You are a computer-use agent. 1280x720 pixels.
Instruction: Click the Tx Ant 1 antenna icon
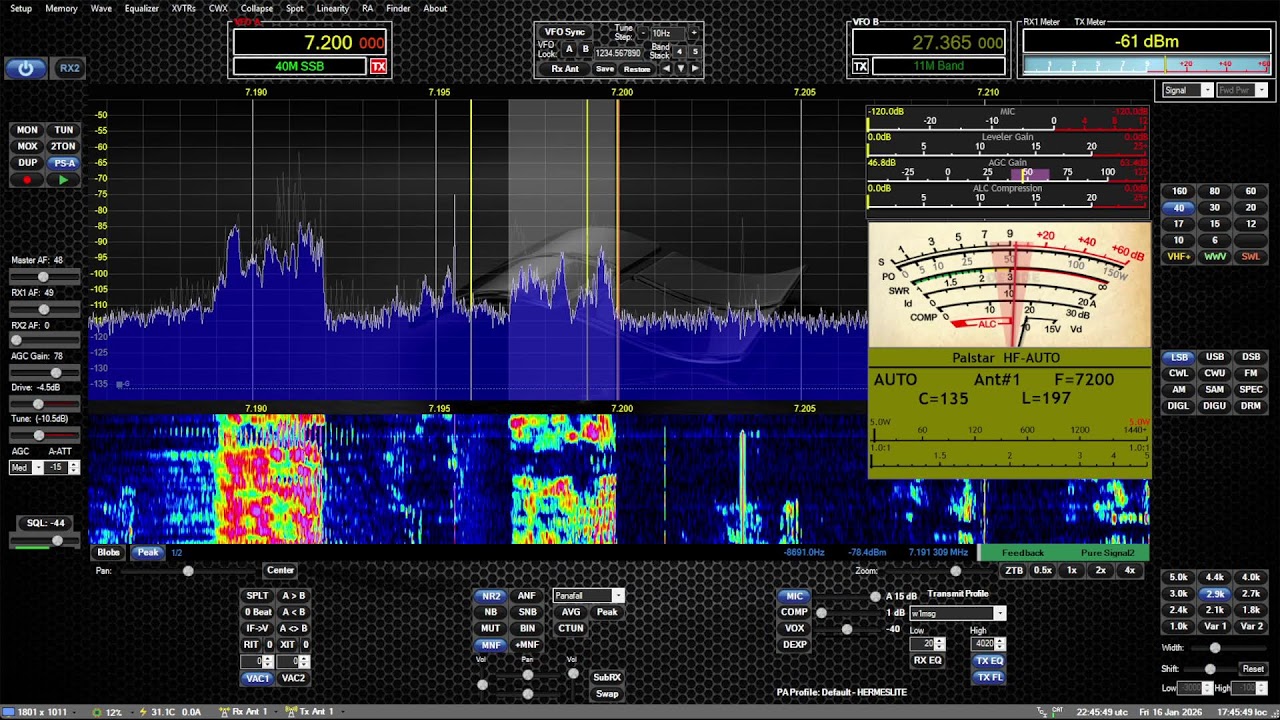[290, 711]
